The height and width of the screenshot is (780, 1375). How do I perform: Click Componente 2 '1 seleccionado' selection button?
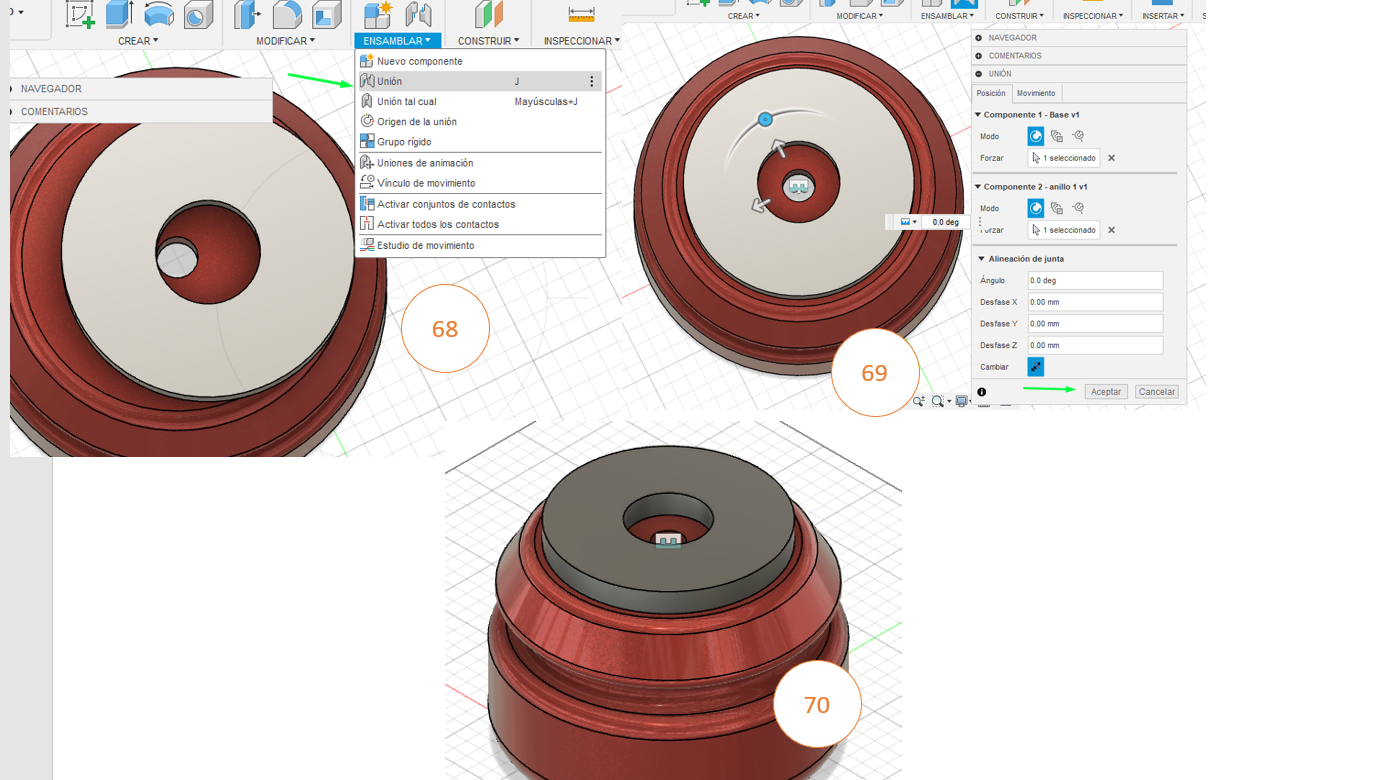[1064, 230]
